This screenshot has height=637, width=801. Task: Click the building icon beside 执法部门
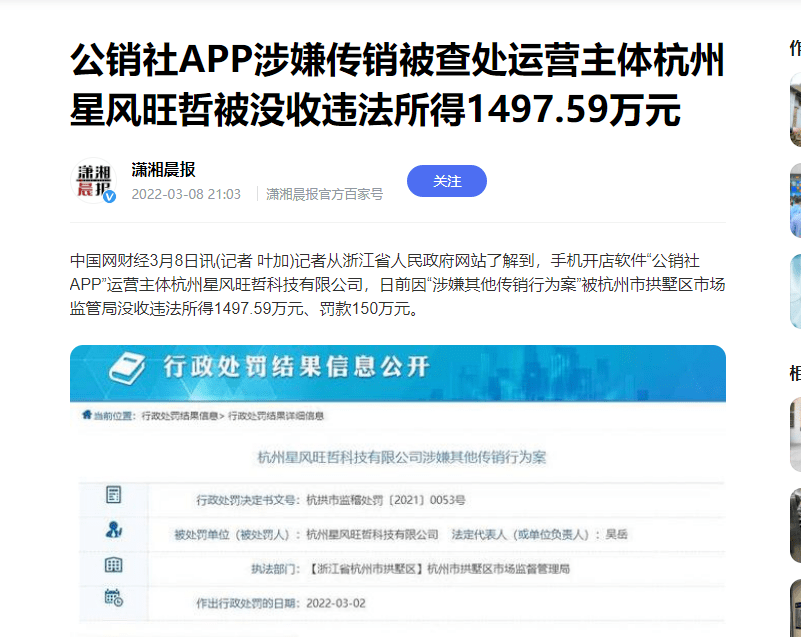(x=113, y=565)
